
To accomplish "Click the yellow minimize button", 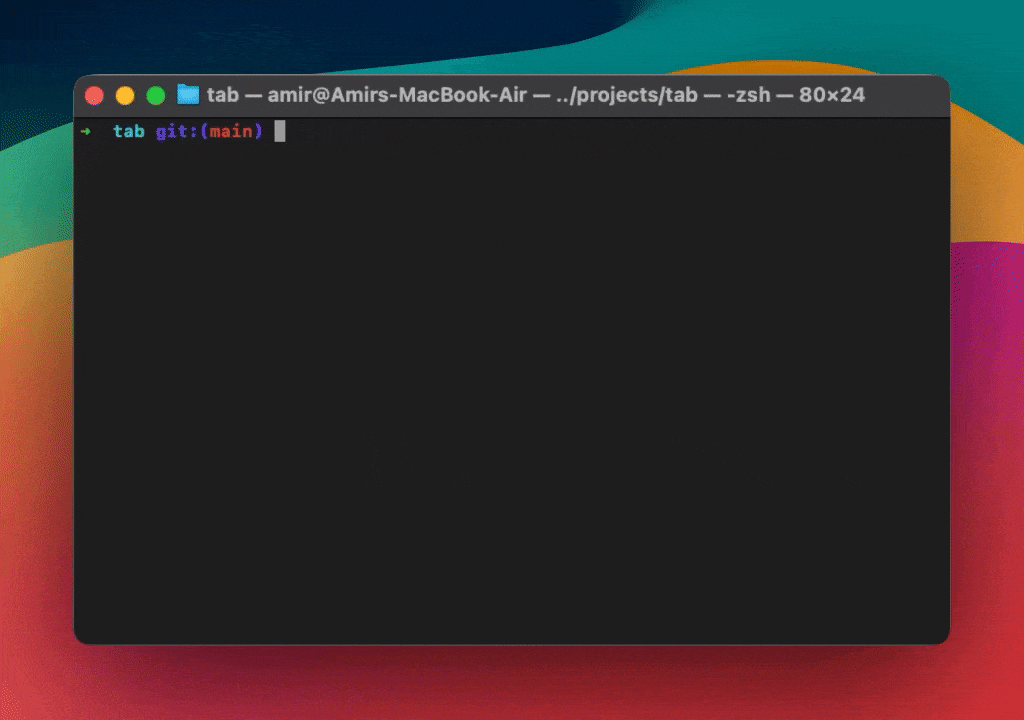I will tap(124, 94).
